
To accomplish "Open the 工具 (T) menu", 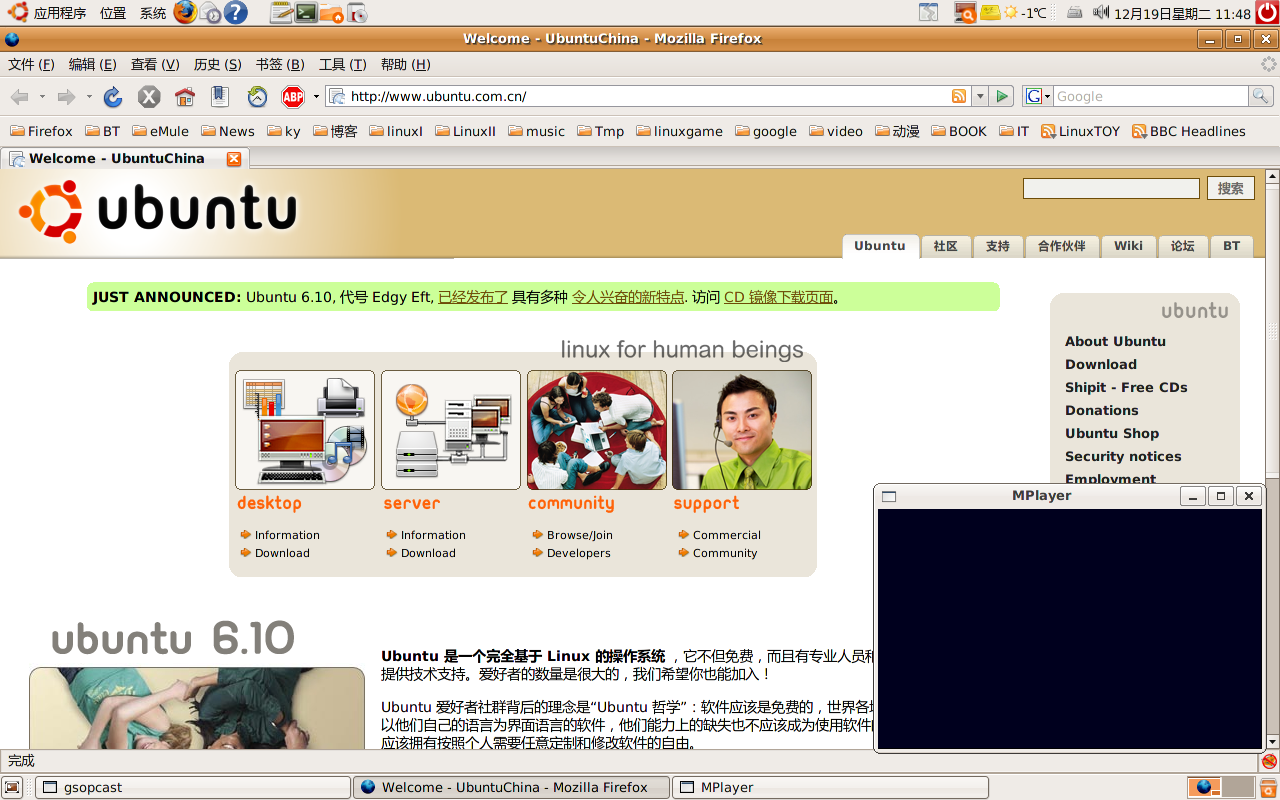I will coord(342,64).
